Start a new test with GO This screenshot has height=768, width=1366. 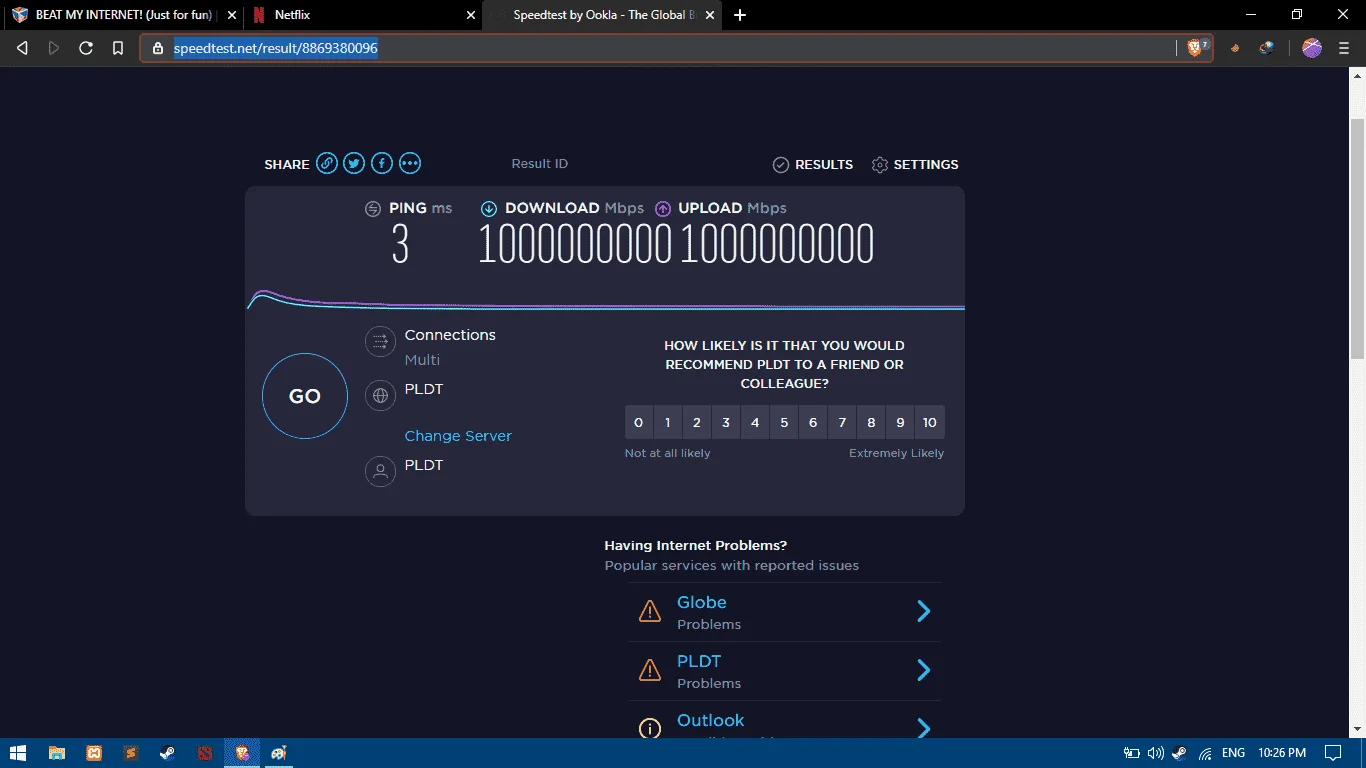(x=305, y=396)
